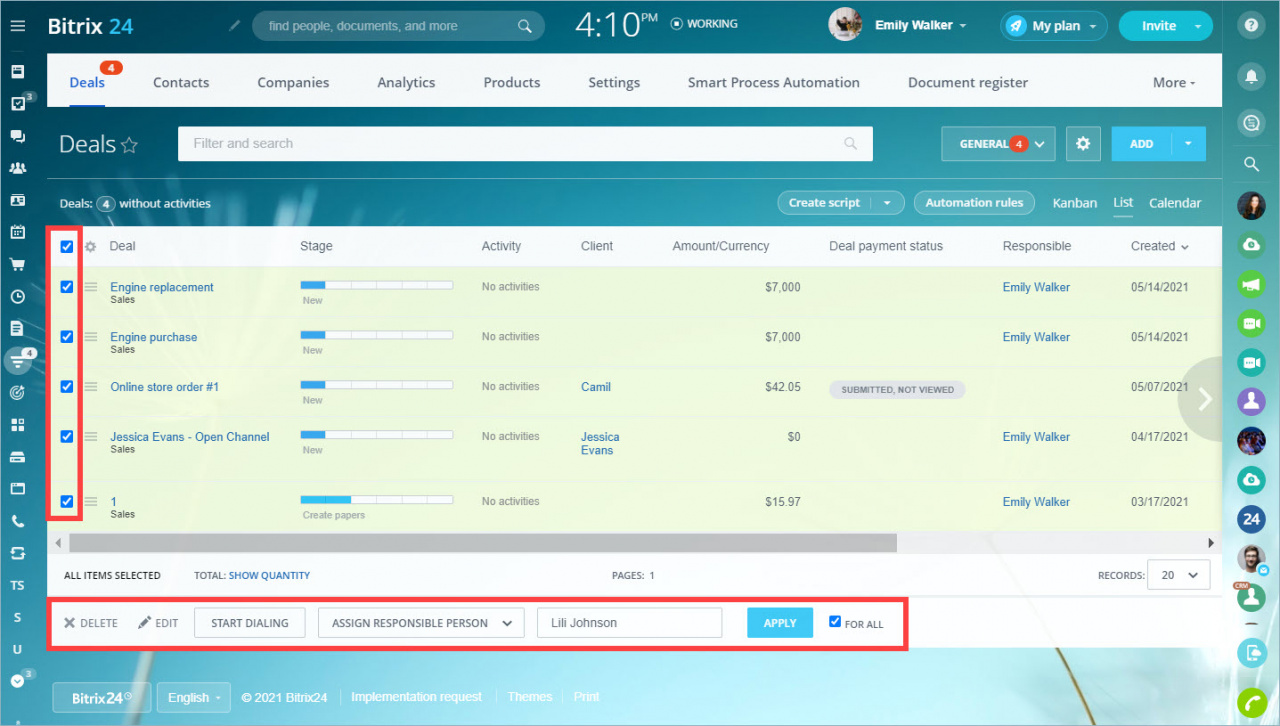This screenshot has height=726, width=1280.
Task: Open the workgroups people icon in left sidebar
Action: (17, 168)
